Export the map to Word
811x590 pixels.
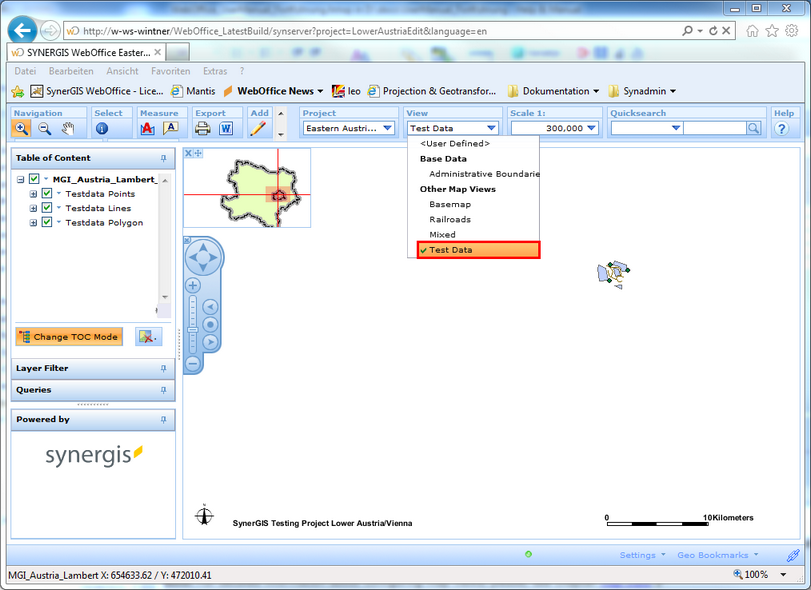[x=227, y=127]
